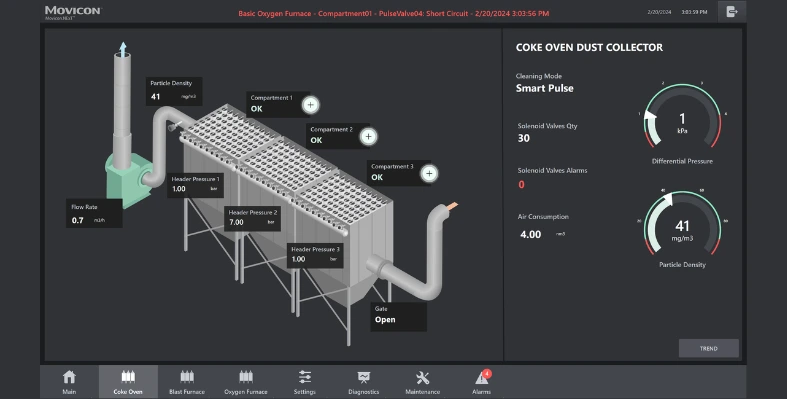Expand Compartment 2 plus button

click(x=369, y=137)
